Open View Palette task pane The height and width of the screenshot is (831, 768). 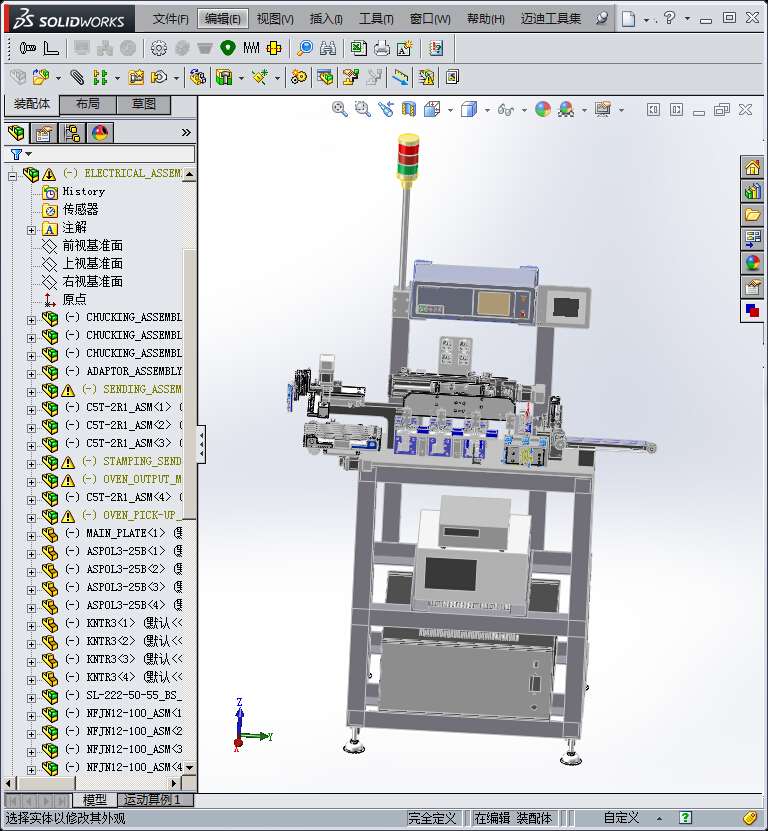click(753, 238)
